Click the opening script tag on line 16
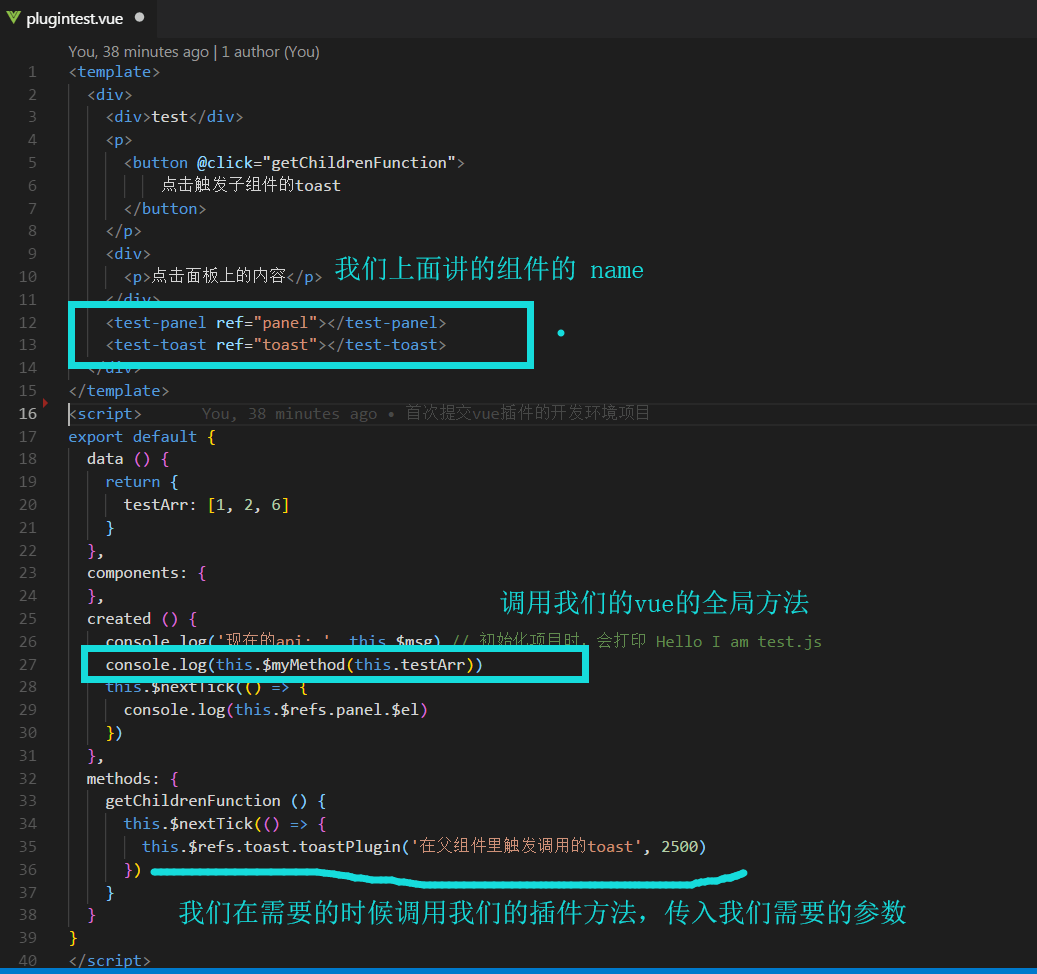 coord(104,413)
